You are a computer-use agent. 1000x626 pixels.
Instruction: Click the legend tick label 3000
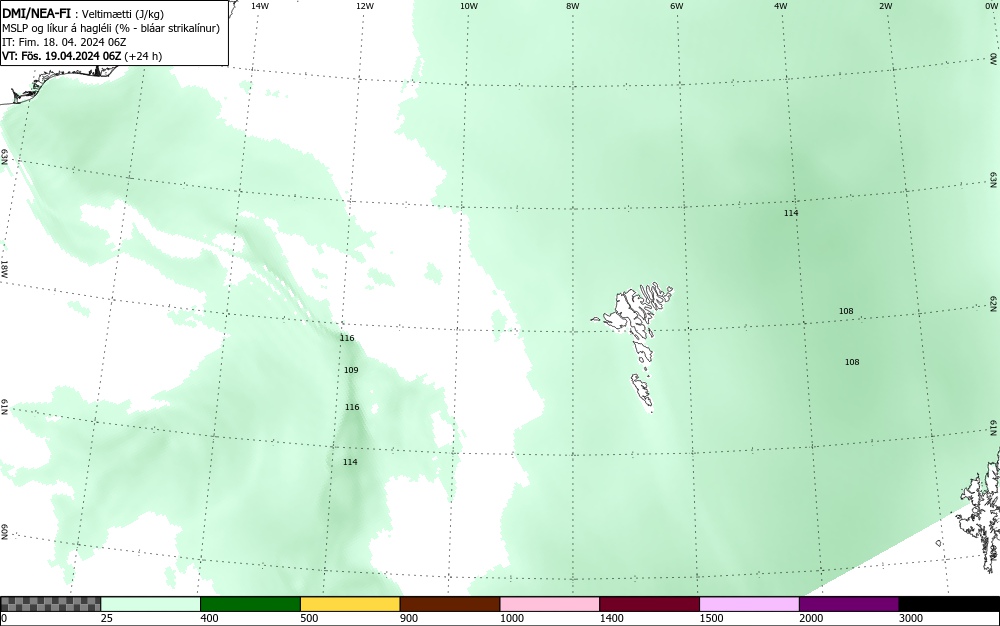tap(911, 618)
